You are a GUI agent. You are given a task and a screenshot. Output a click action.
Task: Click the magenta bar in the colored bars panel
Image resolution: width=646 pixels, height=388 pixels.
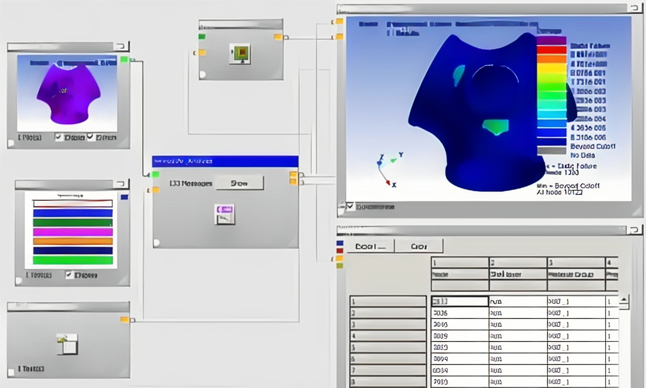click(73, 232)
